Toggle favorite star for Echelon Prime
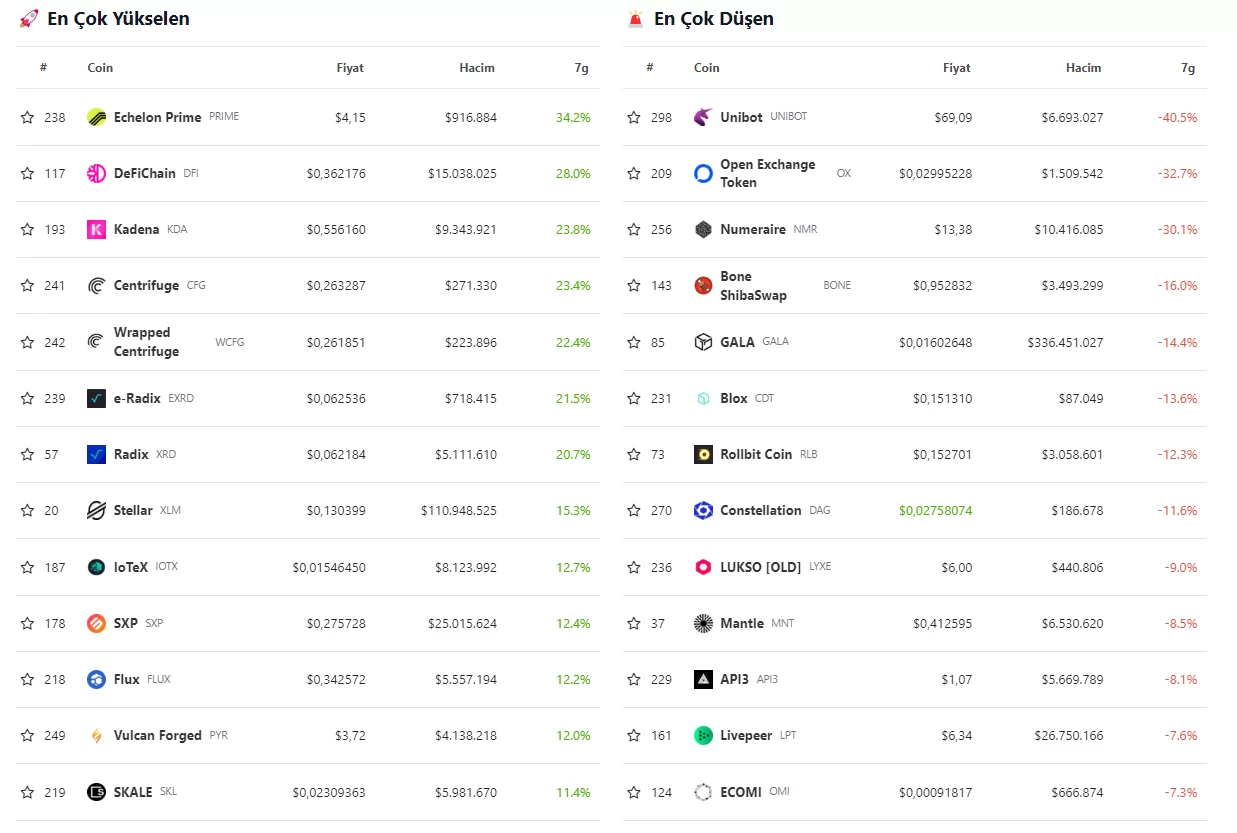1237x833 pixels. coord(27,117)
